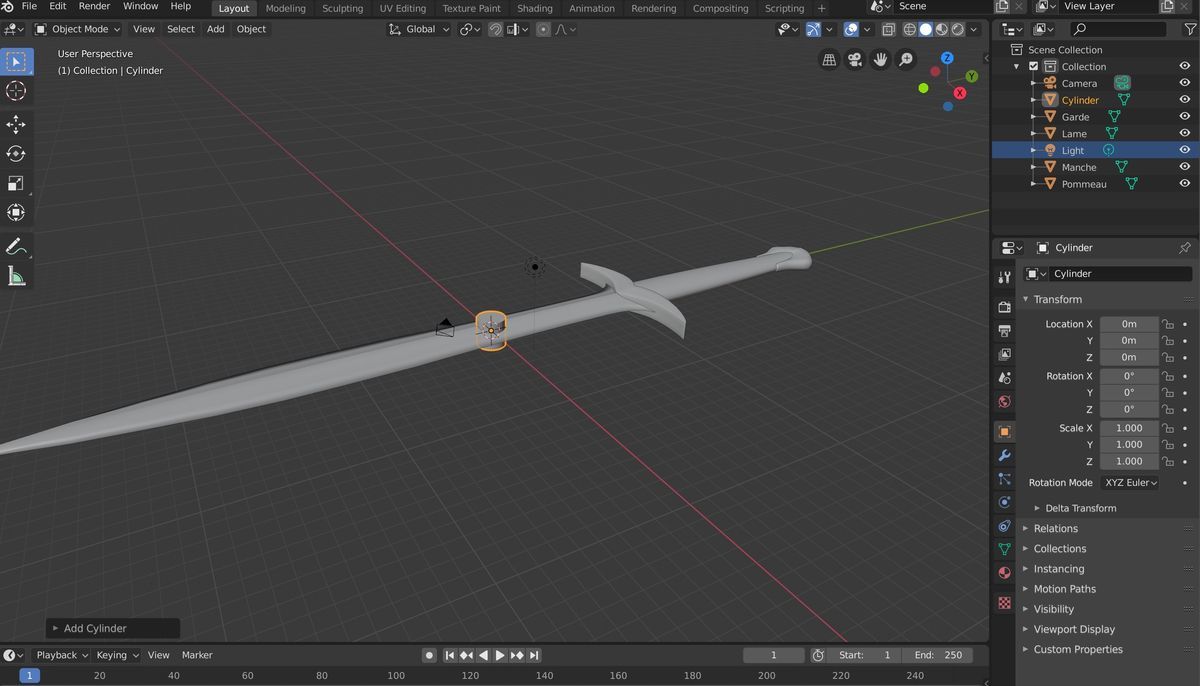The width and height of the screenshot is (1200, 686).
Task: Open the File menu
Action: coord(29,6)
